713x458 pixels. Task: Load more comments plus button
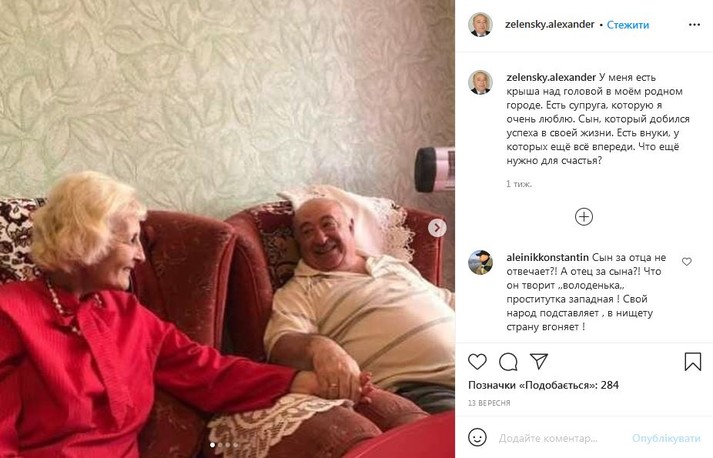584,216
